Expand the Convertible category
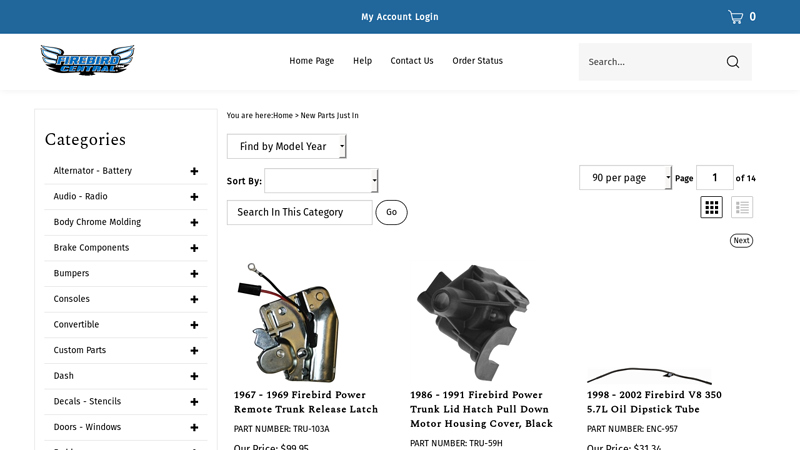The height and width of the screenshot is (450, 800). [194, 325]
